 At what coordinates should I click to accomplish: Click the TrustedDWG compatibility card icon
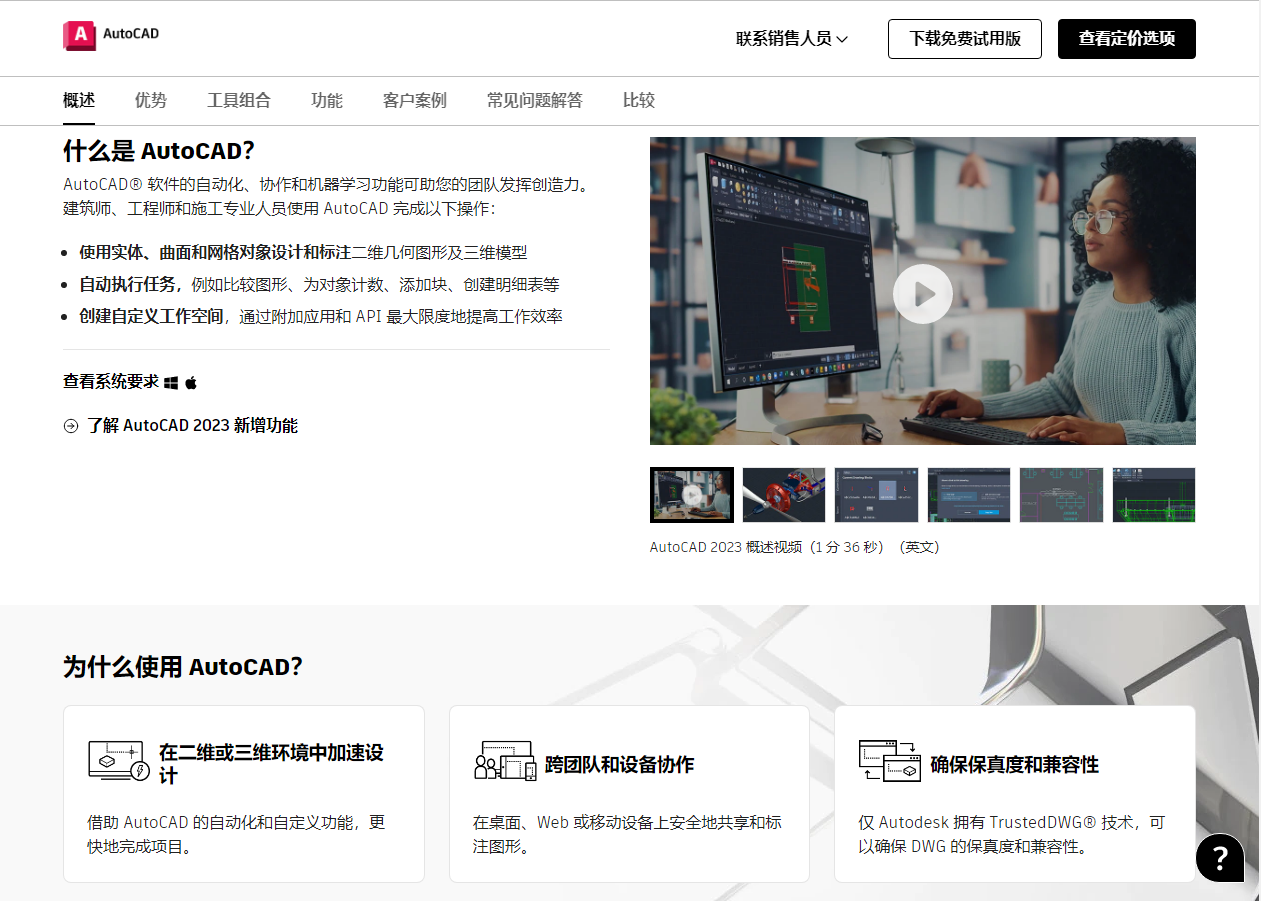890,760
